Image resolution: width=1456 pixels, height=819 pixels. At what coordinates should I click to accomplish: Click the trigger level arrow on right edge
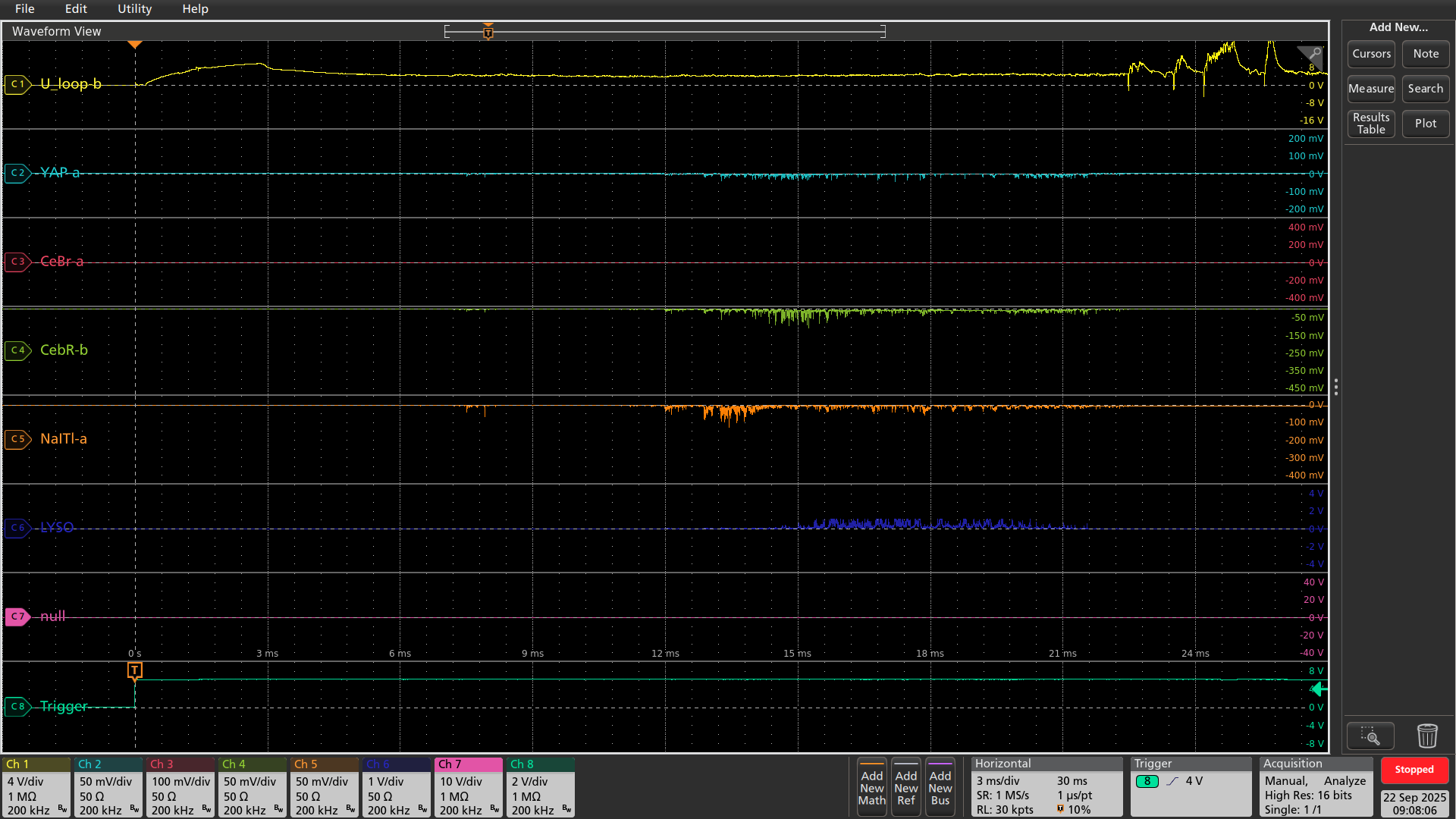(1319, 689)
